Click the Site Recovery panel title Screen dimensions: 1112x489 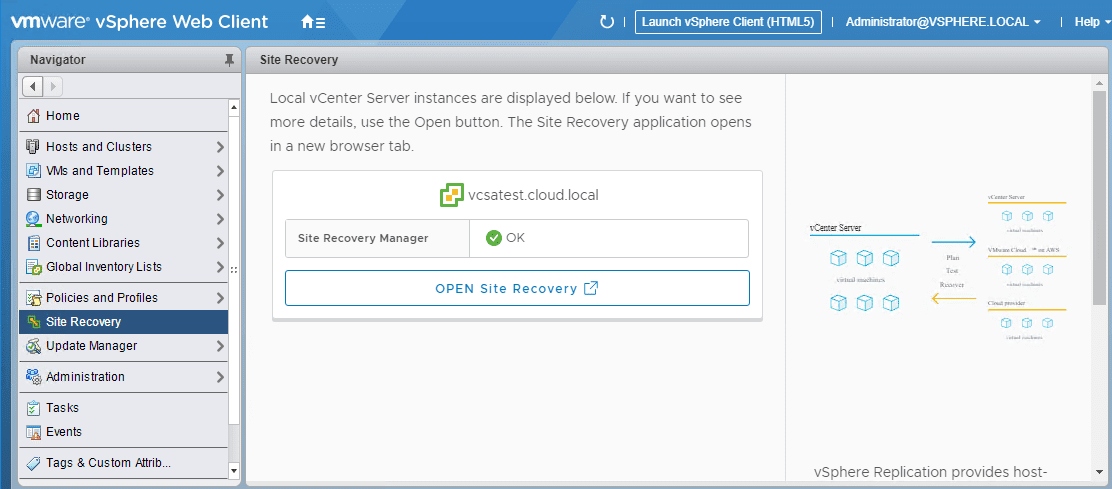(299, 60)
